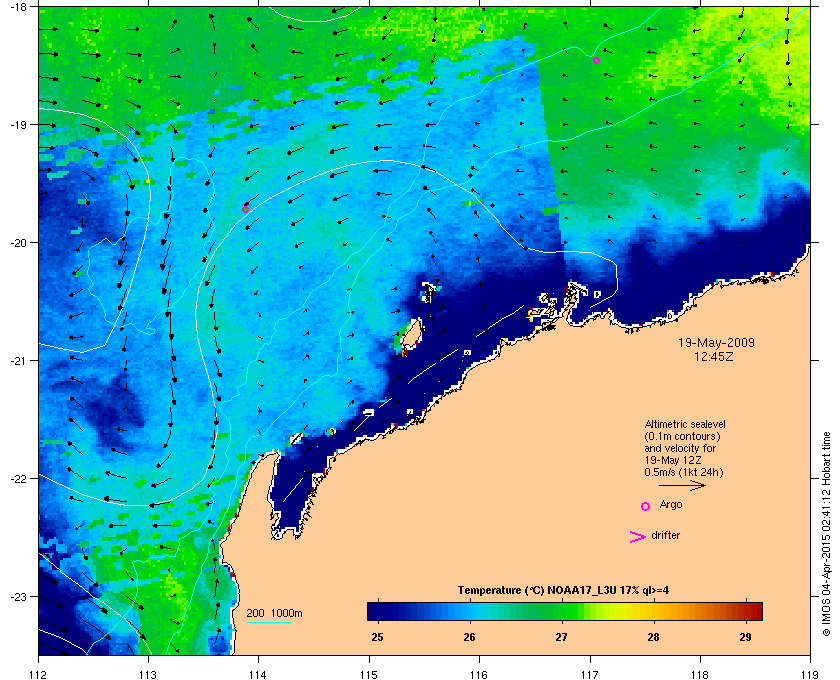Image resolution: width=840 pixels, height=680 pixels.
Task: Click the magenta Argo legend circle
Action: [646, 506]
